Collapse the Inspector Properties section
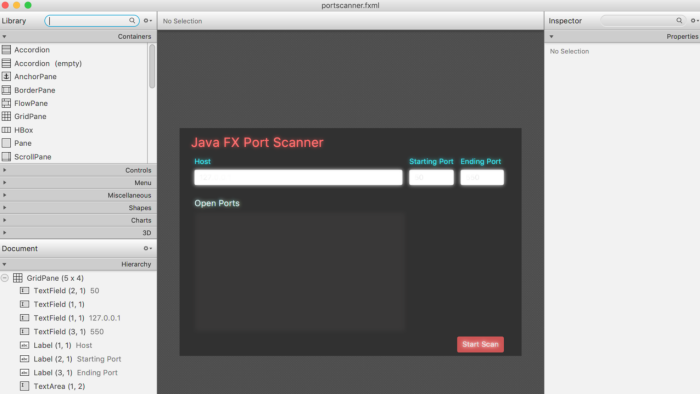 coord(551,37)
